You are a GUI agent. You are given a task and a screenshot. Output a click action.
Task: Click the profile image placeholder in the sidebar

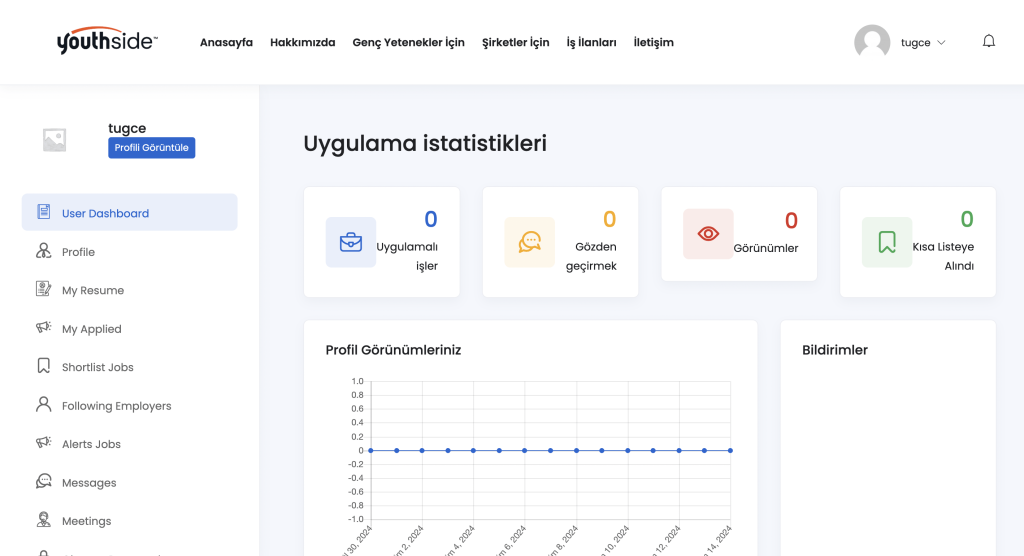pos(54,140)
